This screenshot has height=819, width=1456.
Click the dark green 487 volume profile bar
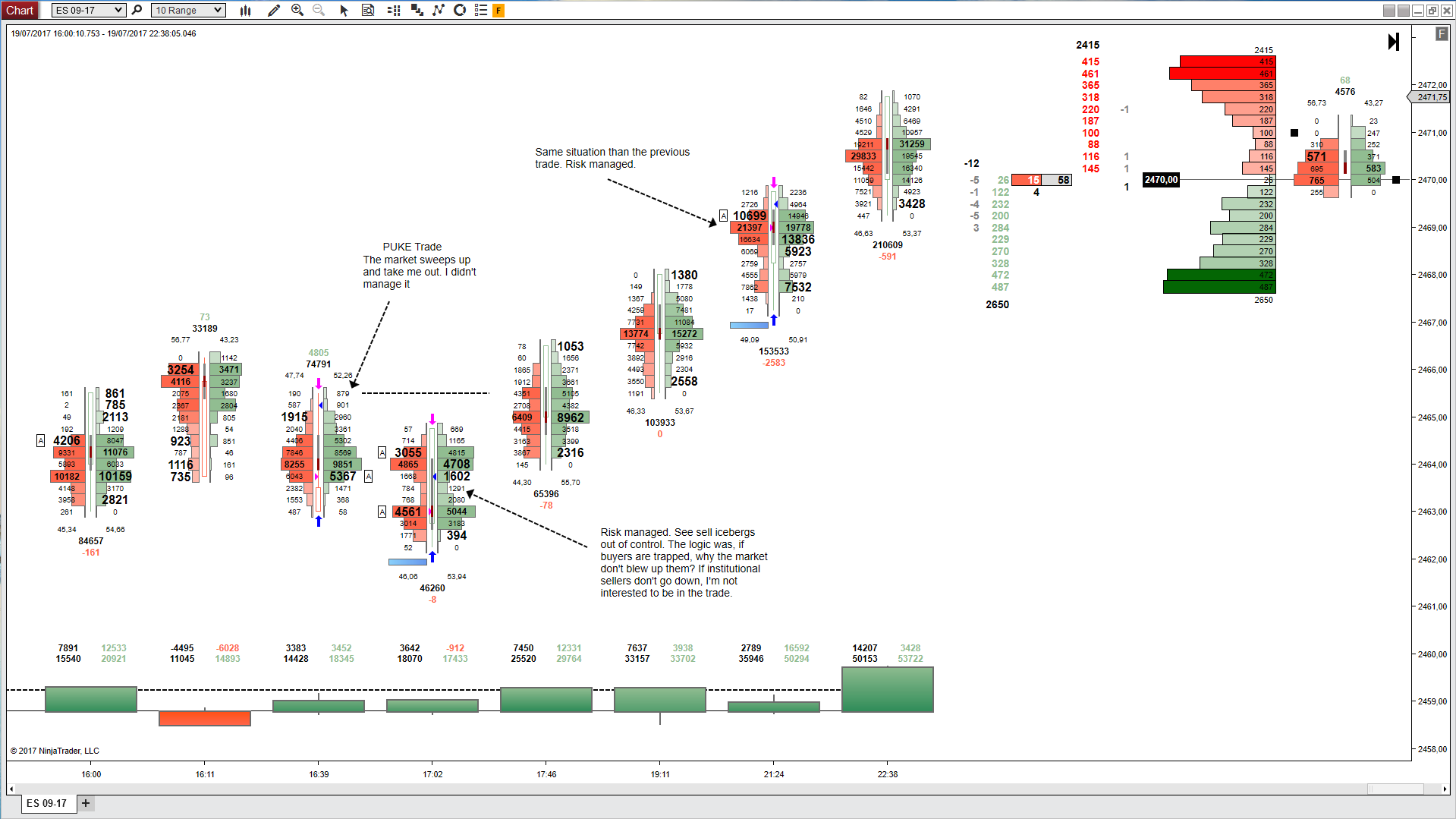click(1219, 287)
